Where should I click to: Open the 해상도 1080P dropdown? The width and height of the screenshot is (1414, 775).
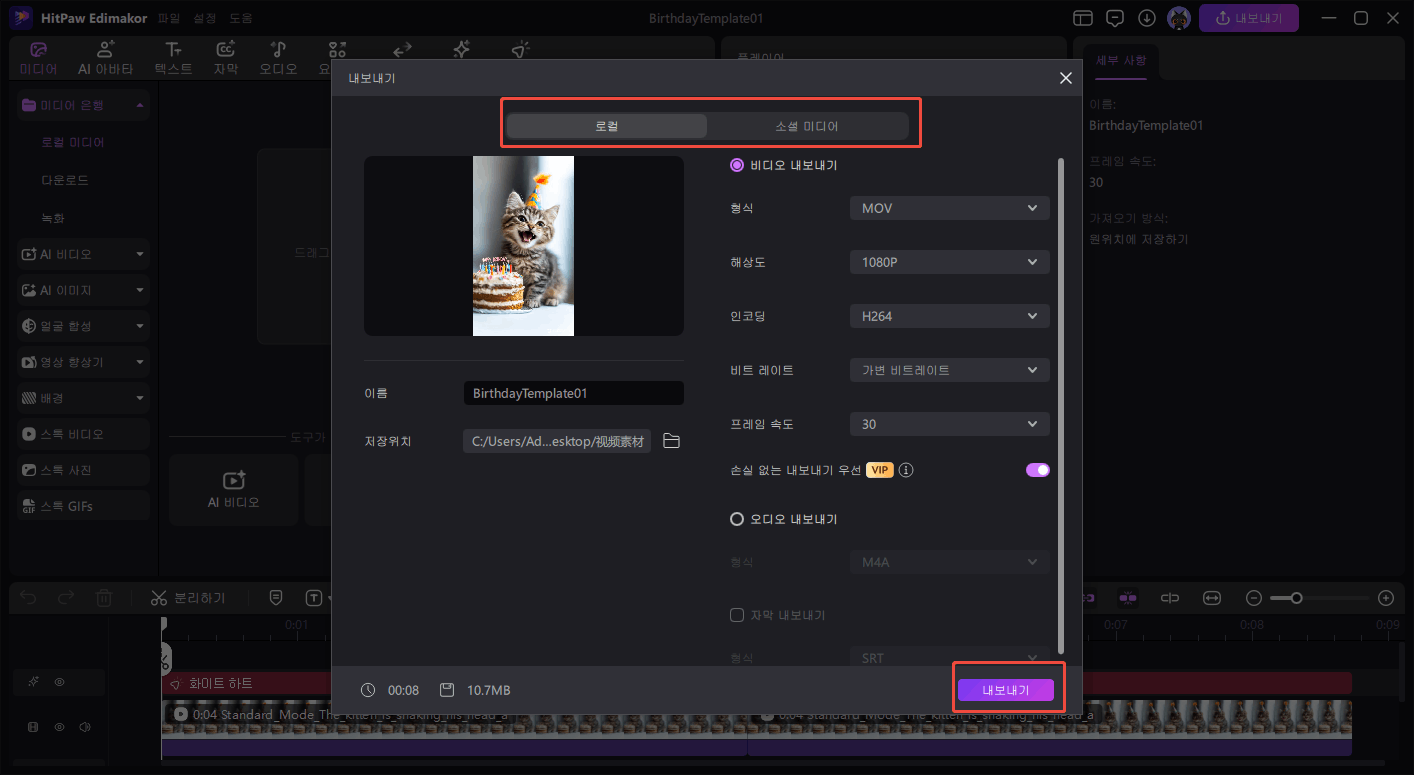[948, 261]
